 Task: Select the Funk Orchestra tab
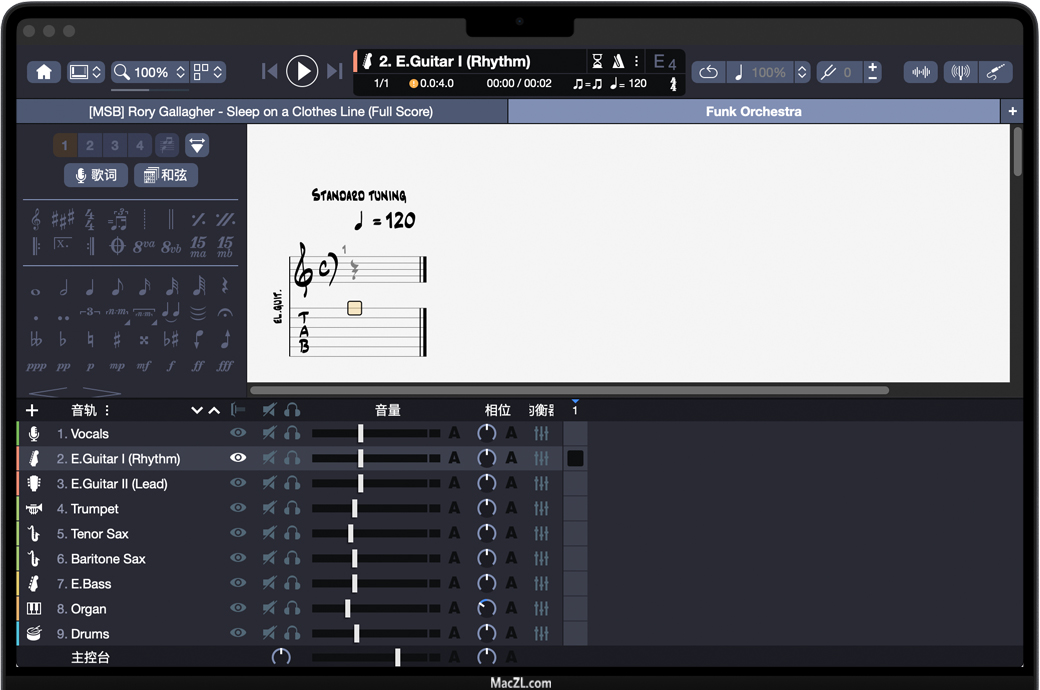click(753, 112)
